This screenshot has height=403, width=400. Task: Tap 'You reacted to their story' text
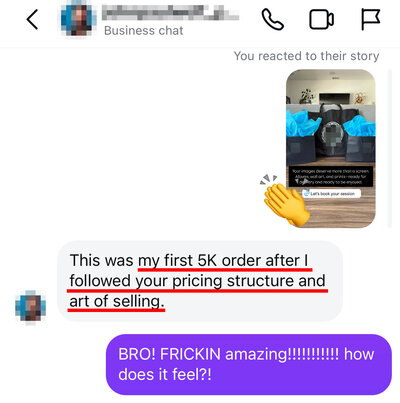306,56
